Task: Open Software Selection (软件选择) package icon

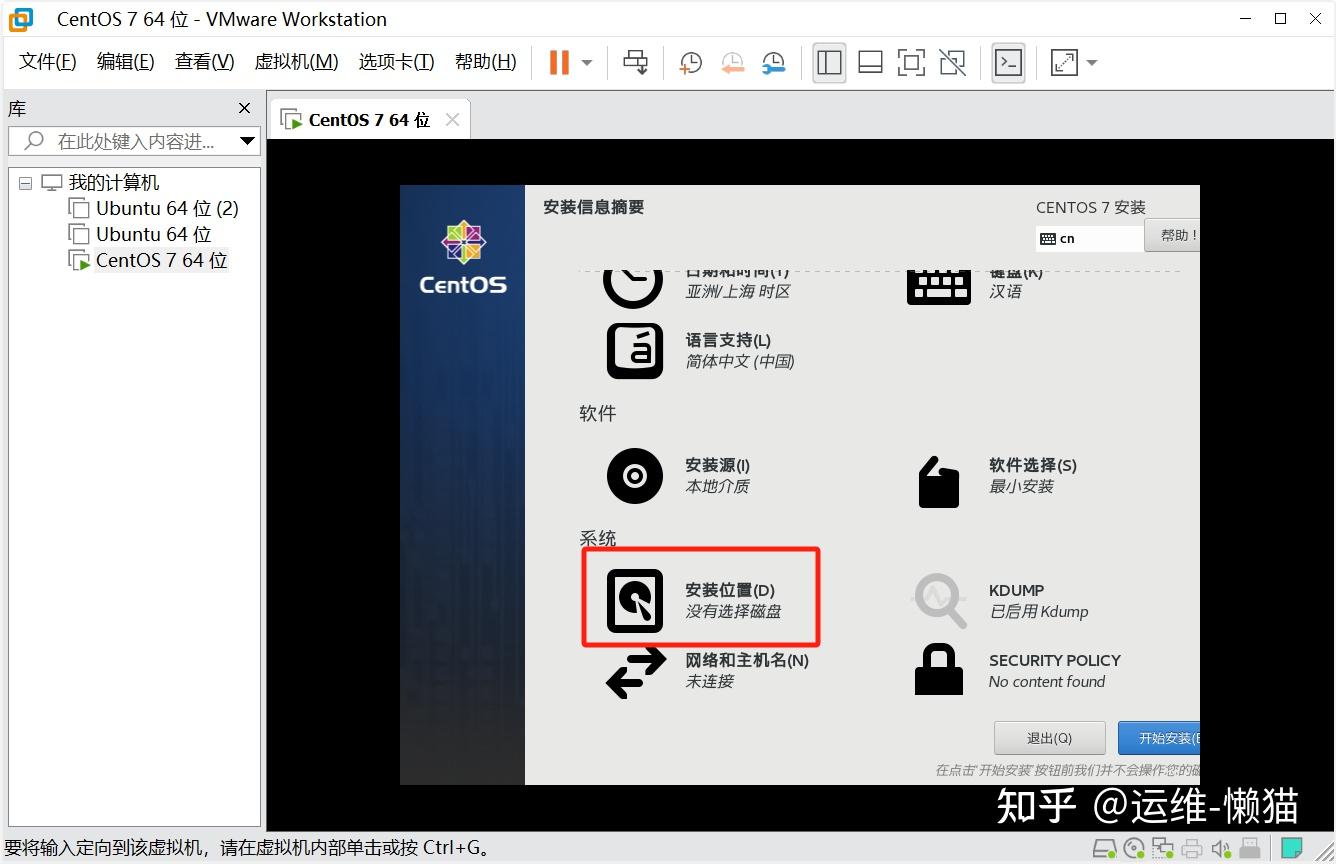Action: click(939, 481)
